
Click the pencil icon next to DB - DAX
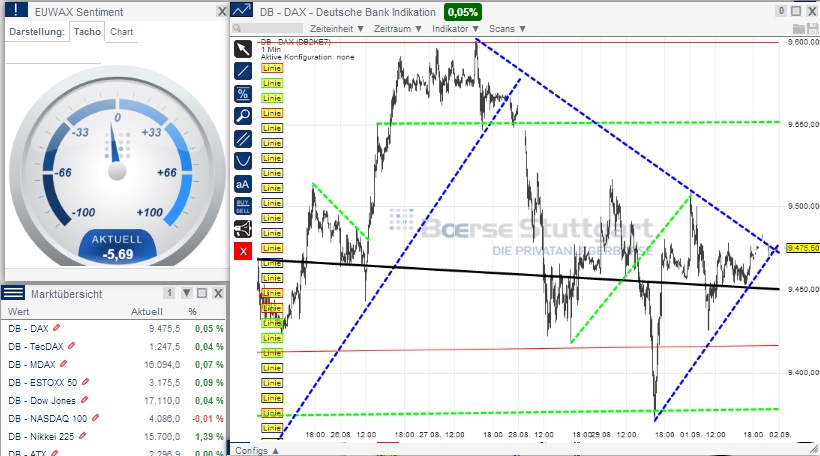[x=56, y=328]
